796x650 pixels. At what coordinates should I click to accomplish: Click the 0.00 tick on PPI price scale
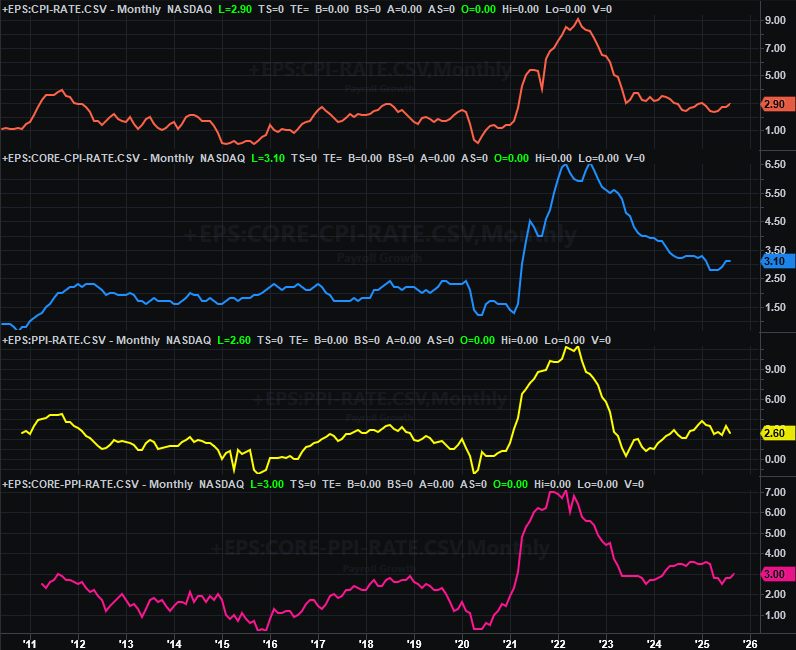775,459
